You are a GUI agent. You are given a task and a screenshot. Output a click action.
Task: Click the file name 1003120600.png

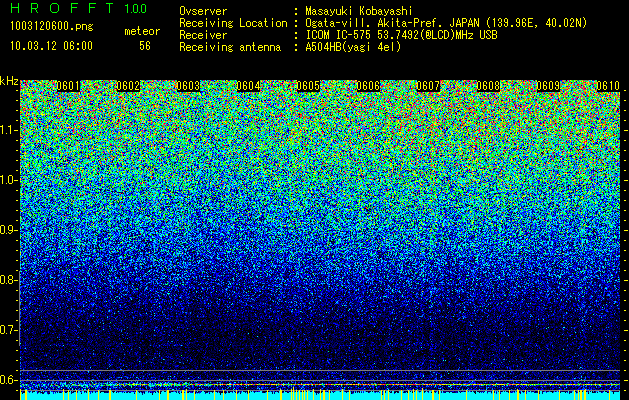click(x=52, y=26)
